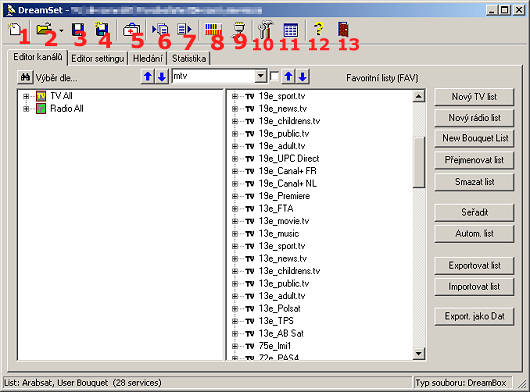Click toolbar icon with arrow leaving the page
The width and height of the screenshot is (530, 392).
184,29
